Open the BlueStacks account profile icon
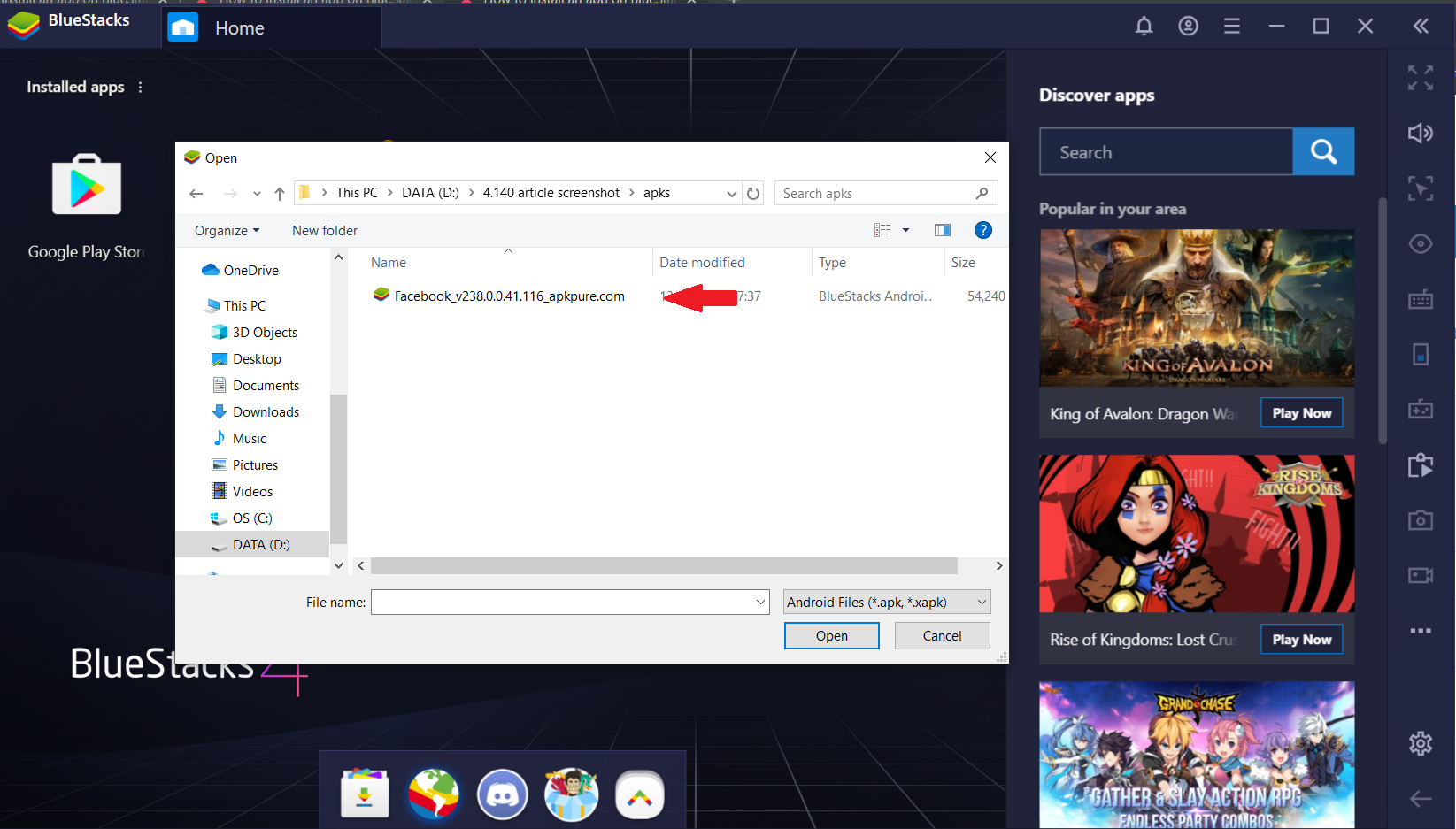 [1188, 27]
